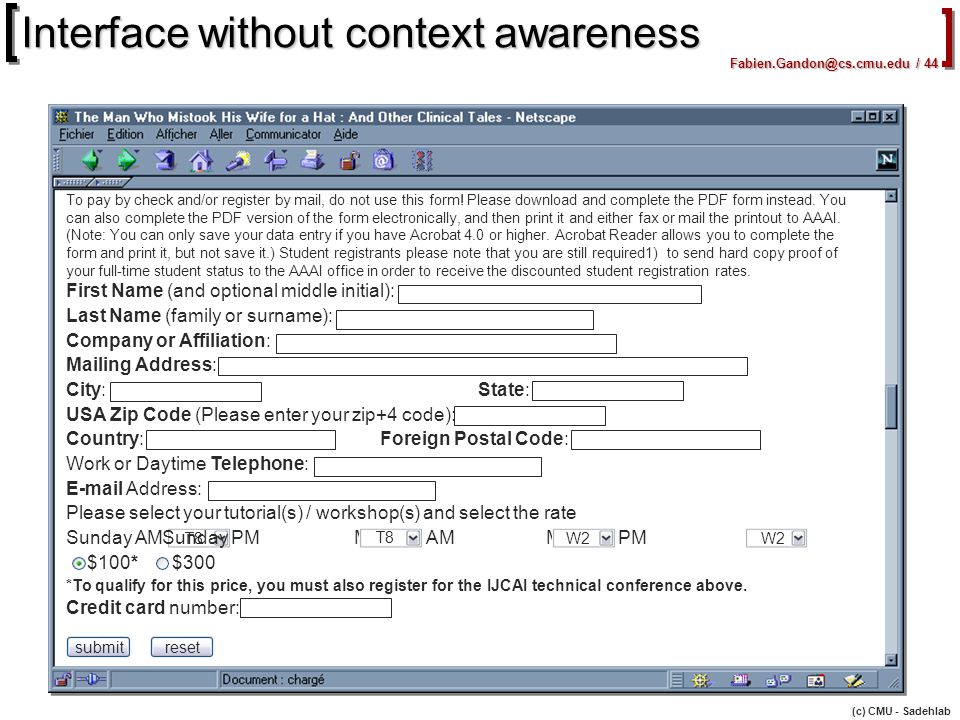Open the Edition menu
Screen dimensions: 960x720
point(125,134)
